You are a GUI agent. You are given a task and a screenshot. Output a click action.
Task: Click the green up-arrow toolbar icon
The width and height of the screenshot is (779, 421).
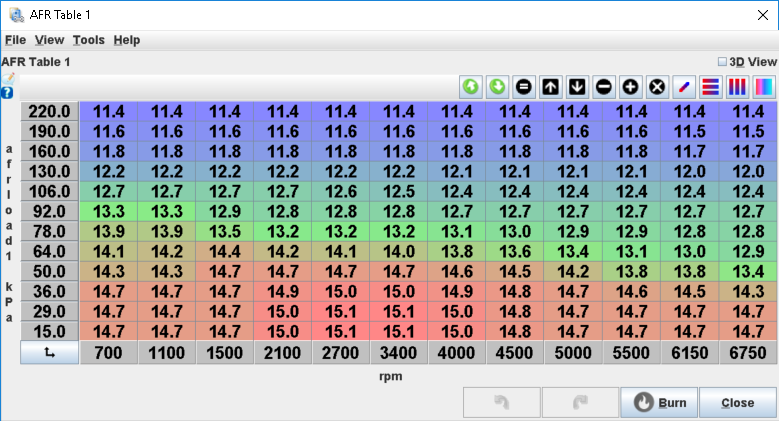click(x=470, y=87)
